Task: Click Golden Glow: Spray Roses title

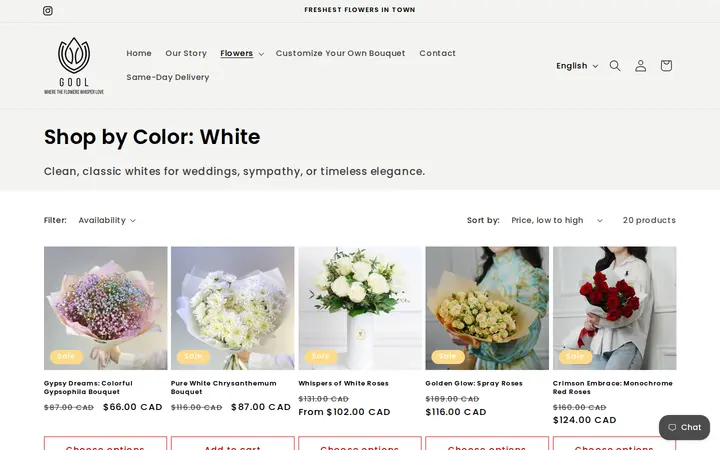Action: [x=474, y=383]
